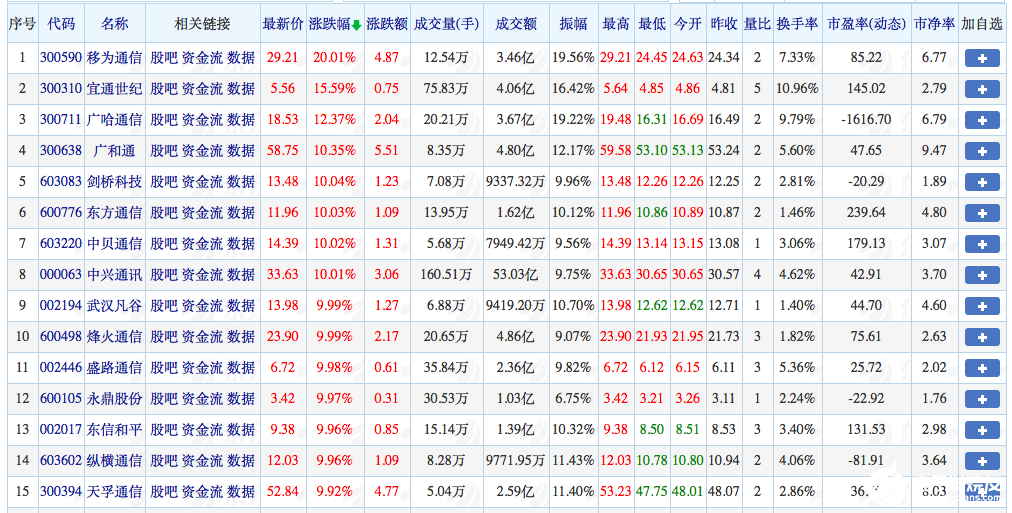Click 中兴通讯 turnover value 53.03亿

coord(516,275)
